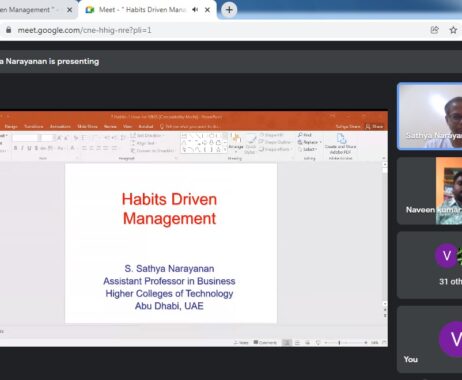462x380 pixels.
Task: Click the Tell me search box
Action: (189, 127)
